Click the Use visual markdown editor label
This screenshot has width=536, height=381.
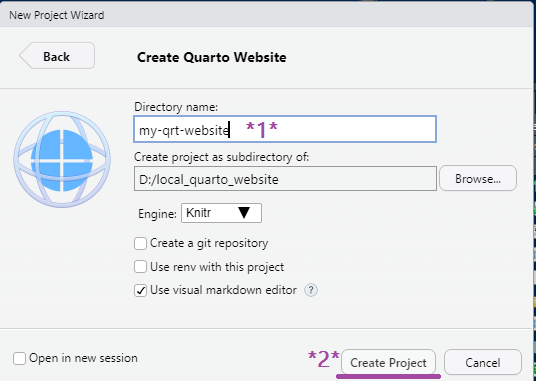(223, 290)
